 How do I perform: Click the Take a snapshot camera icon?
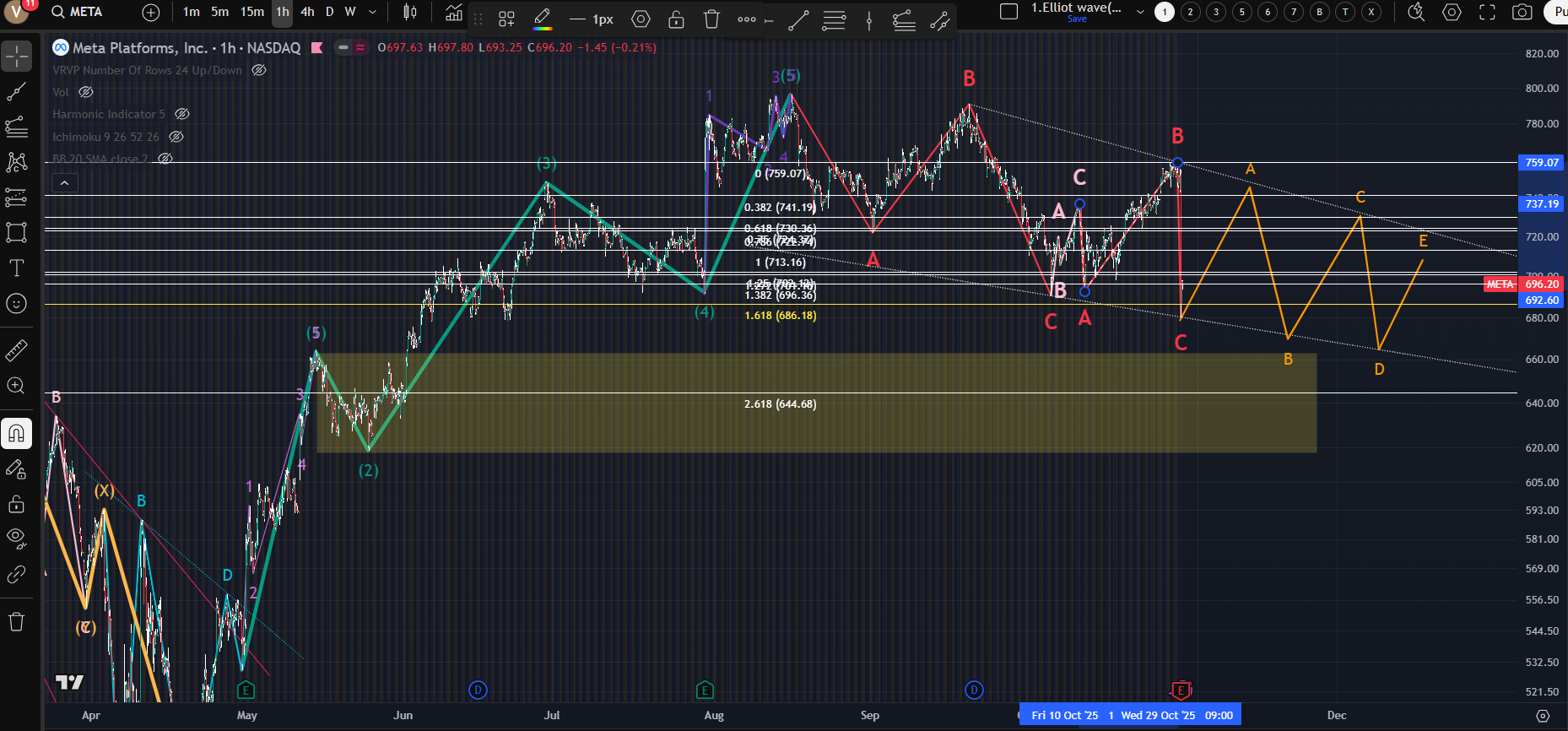[1522, 12]
